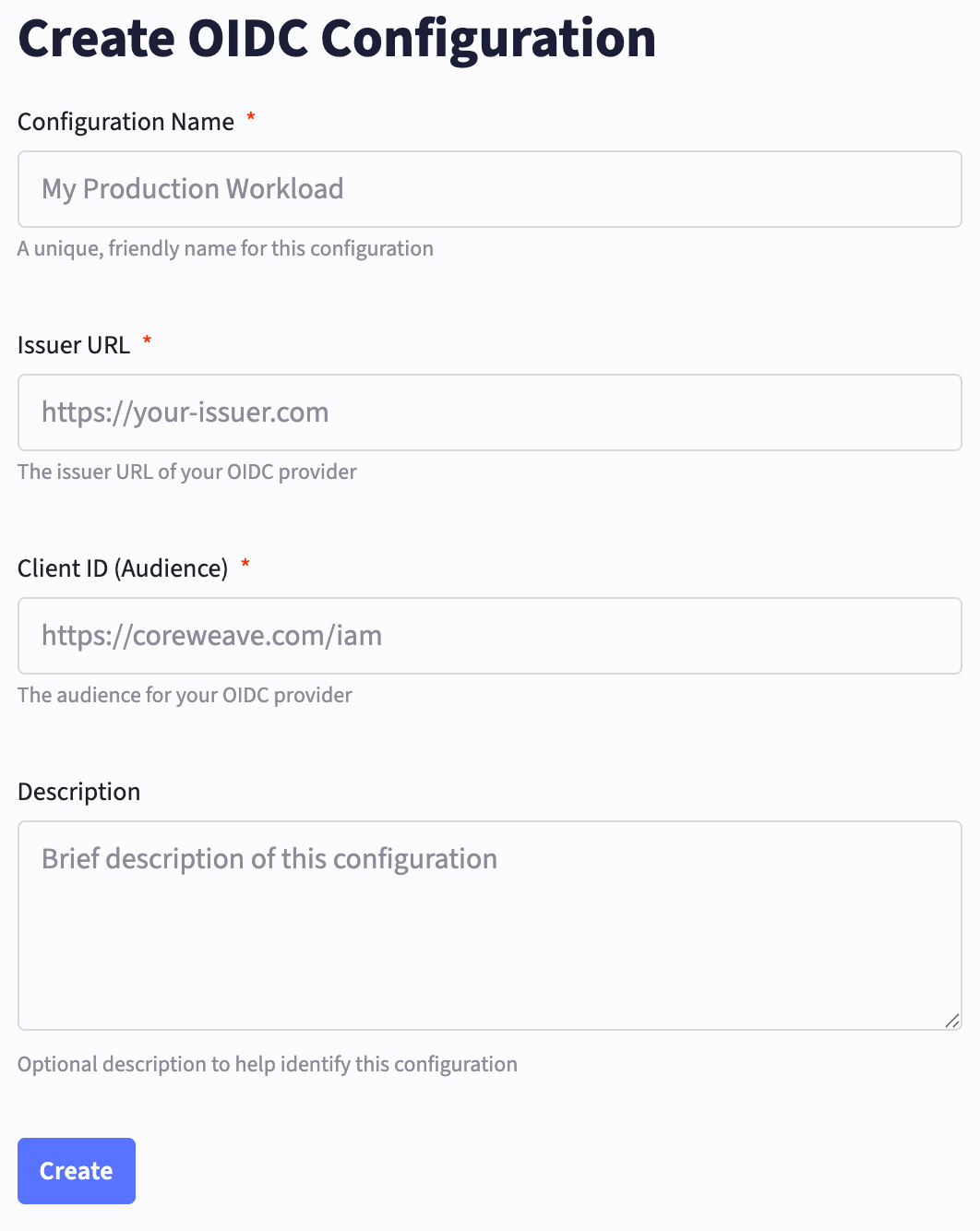
Task: Select the "Client ID (Audience)" label
Action: 123,568
